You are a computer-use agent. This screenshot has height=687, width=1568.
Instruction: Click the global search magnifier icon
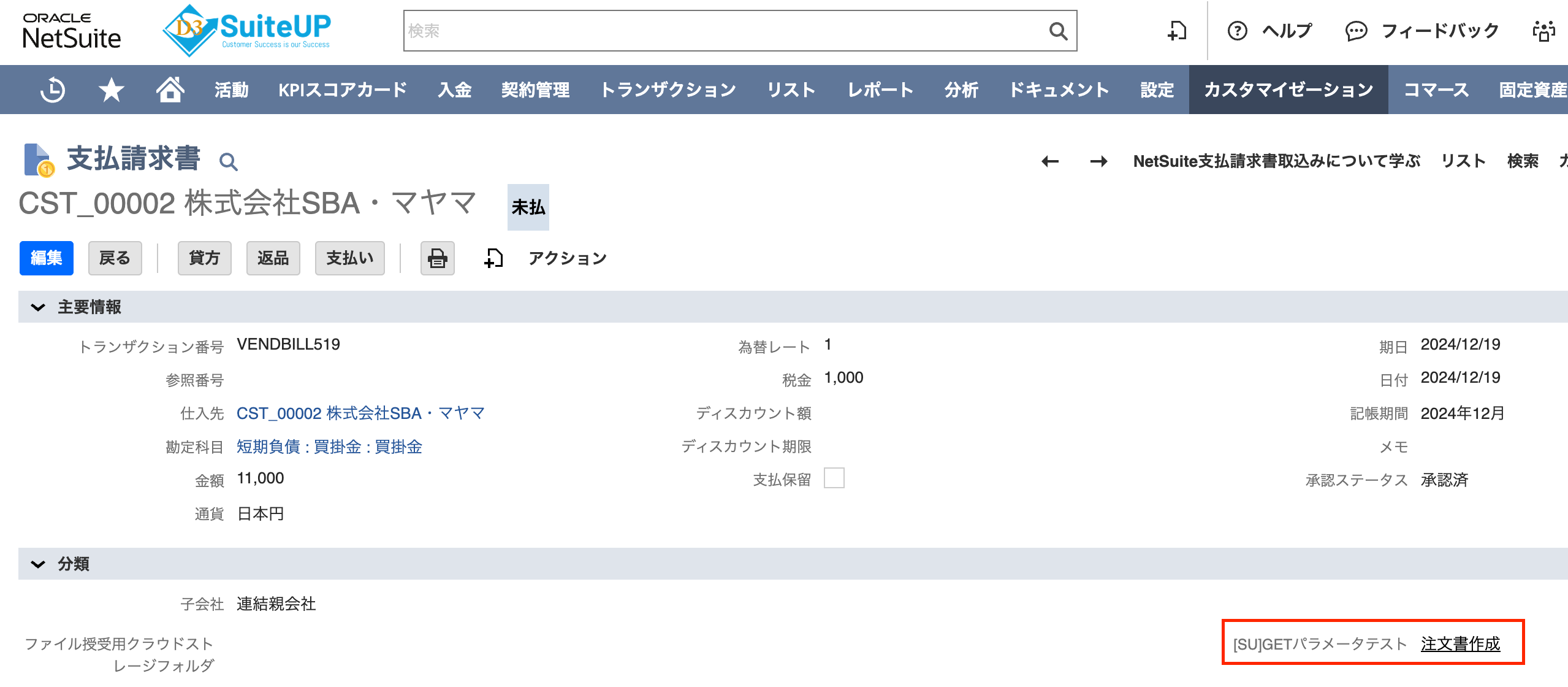1058,31
